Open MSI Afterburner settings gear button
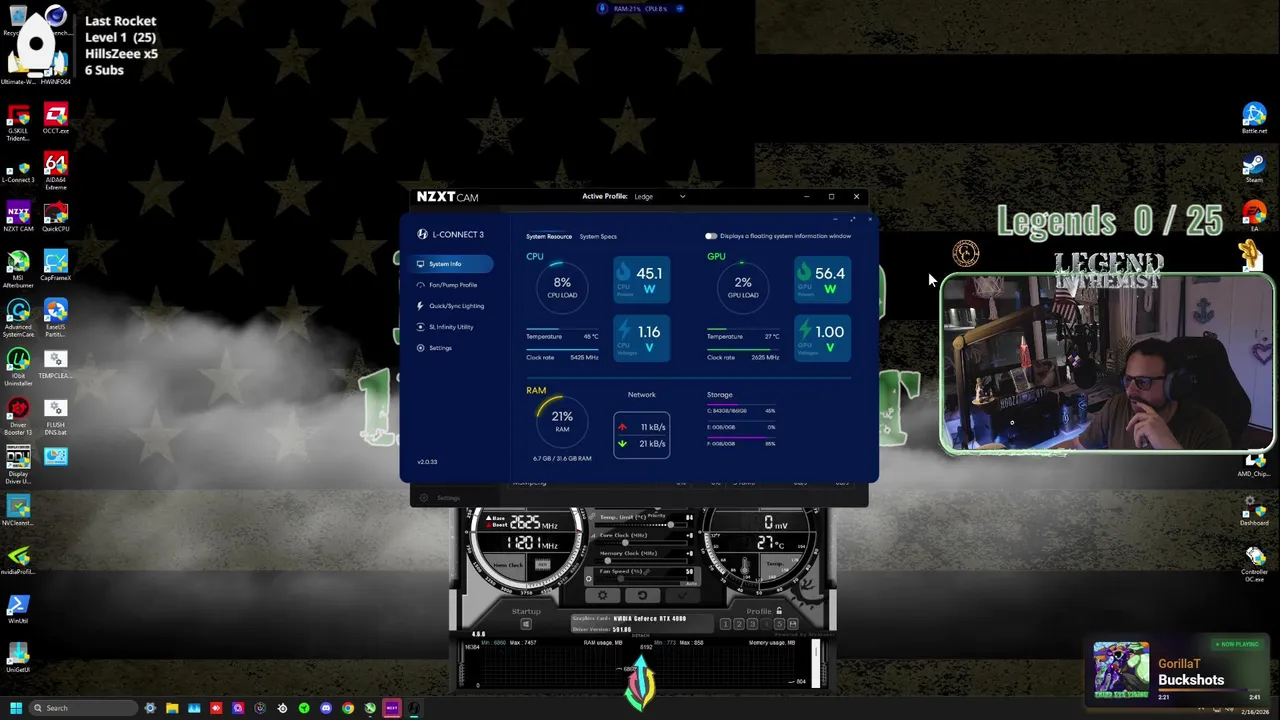1280x720 pixels. tap(602, 596)
